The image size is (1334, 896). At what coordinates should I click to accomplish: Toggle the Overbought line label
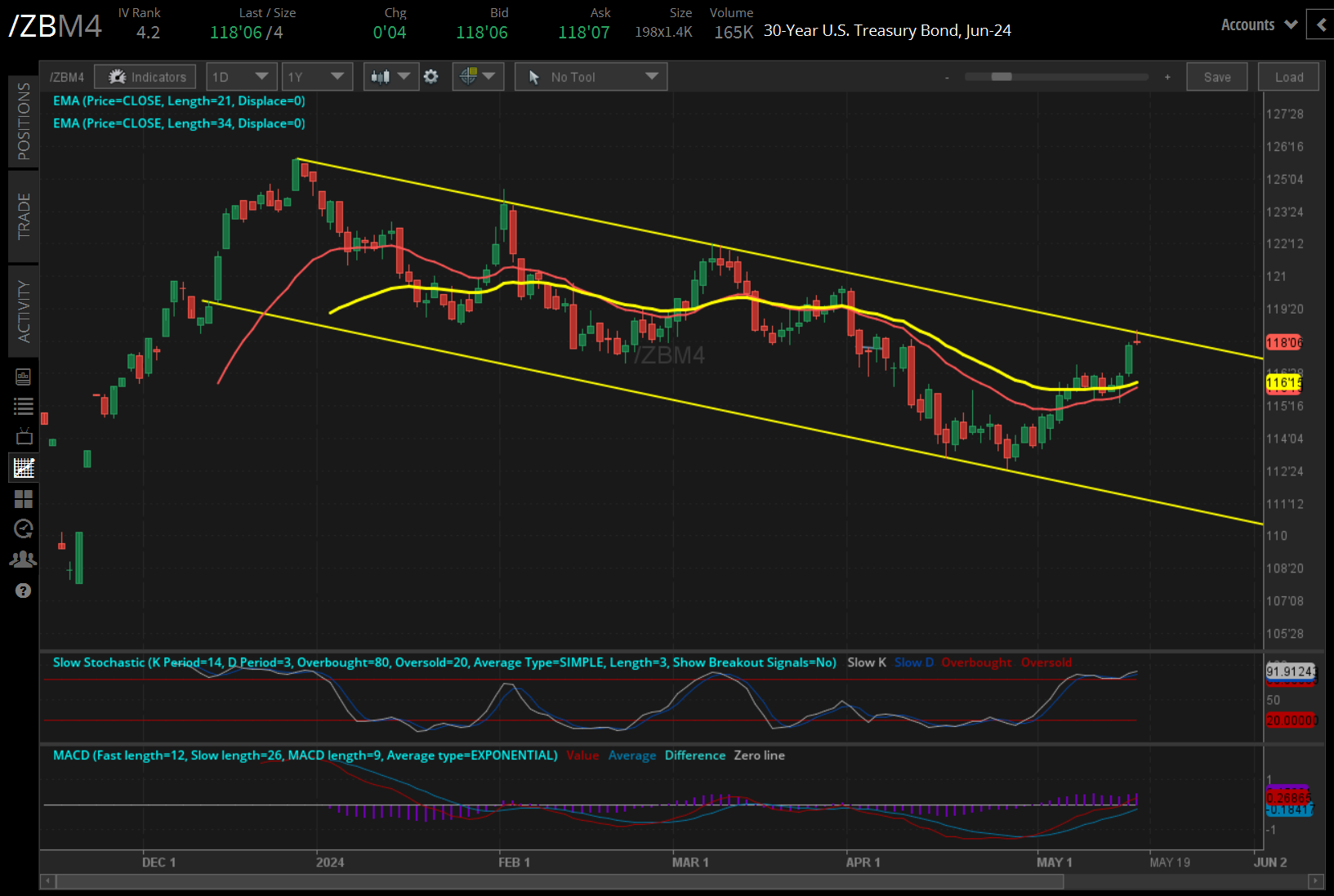coord(976,662)
